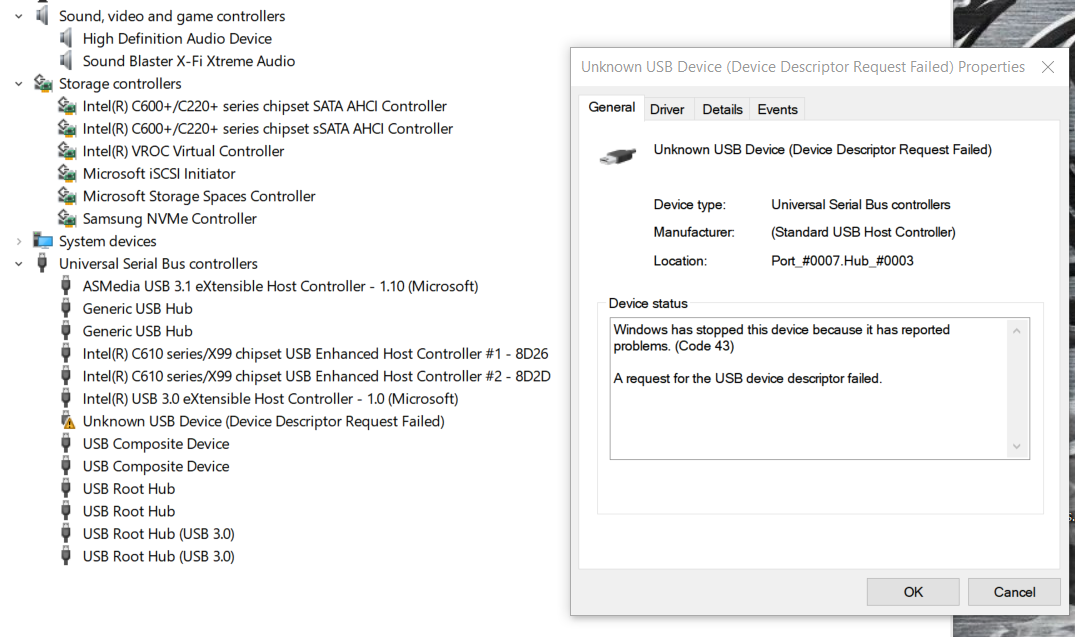Select Sound Blaster X-Fi Xtreme Audio

(x=189, y=61)
